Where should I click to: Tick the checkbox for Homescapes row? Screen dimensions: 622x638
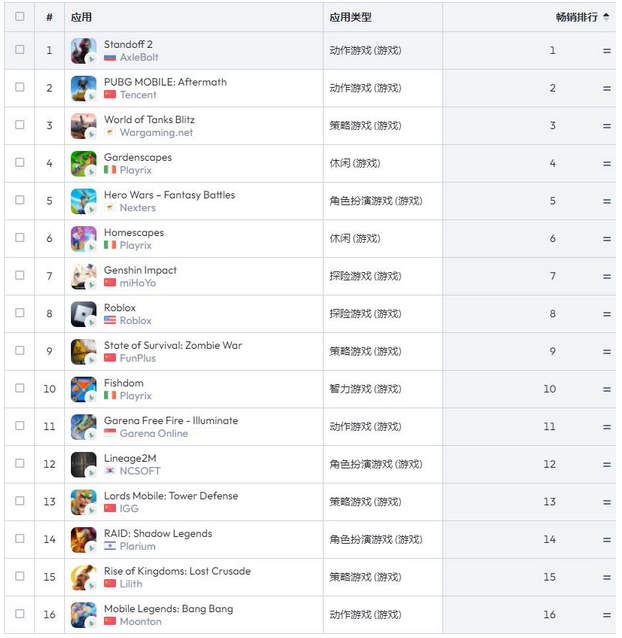point(20,237)
